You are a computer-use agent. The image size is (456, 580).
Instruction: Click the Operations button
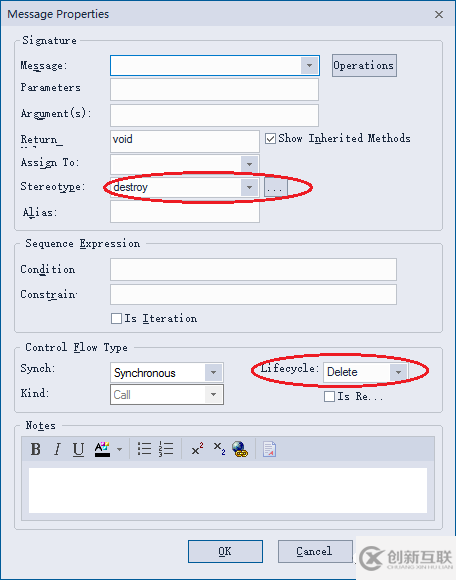(364, 65)
